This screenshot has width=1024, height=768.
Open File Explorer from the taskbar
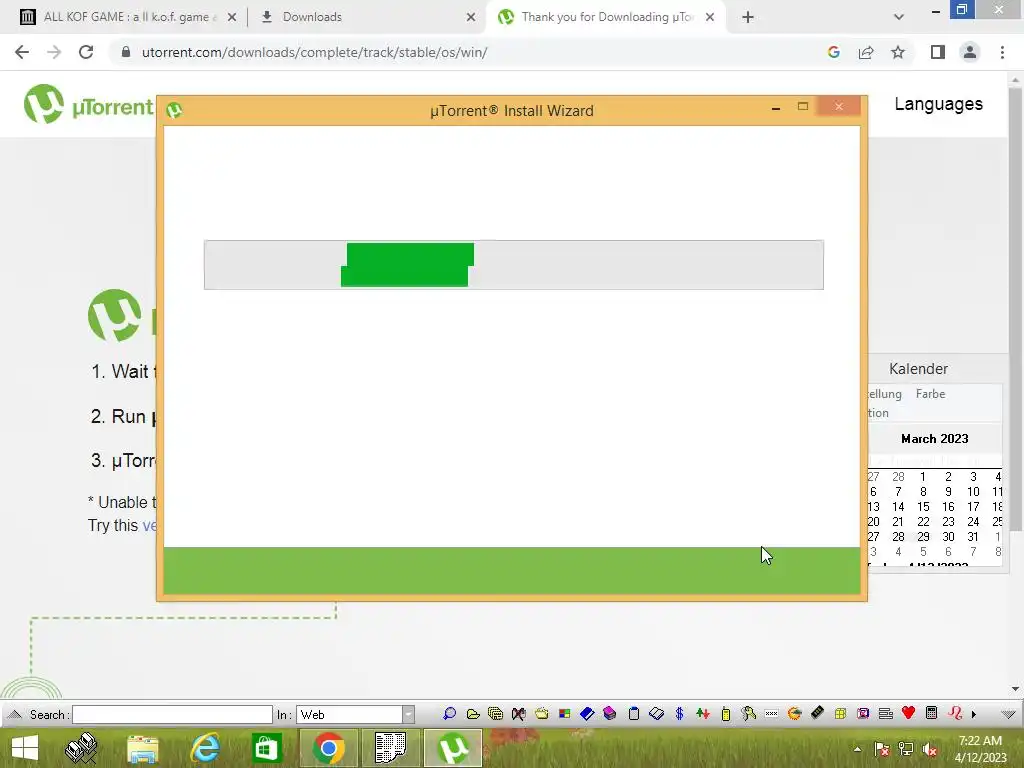click(142, 748)
